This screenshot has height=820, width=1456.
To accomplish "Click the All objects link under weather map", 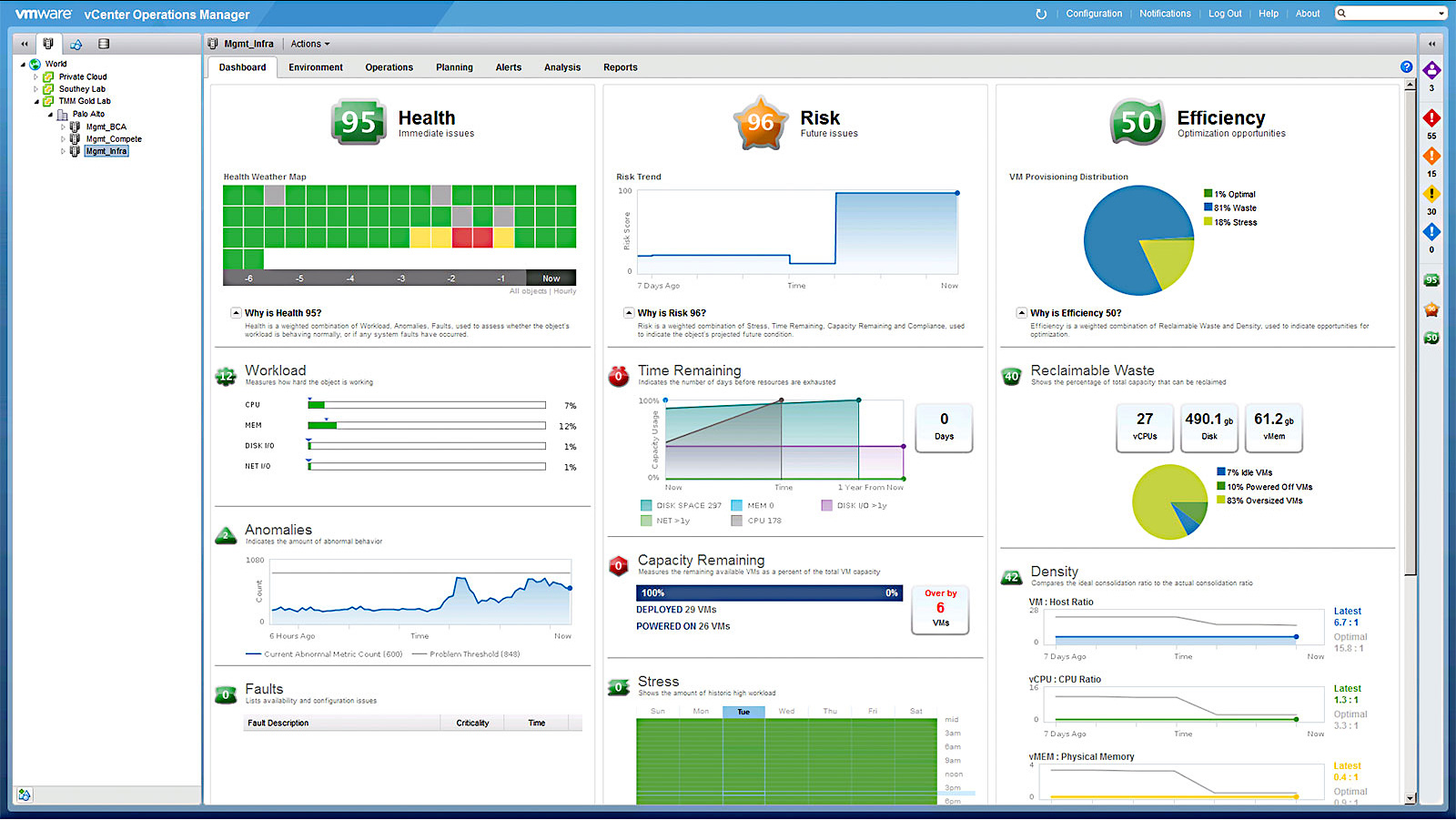I will tap(529, 291).
